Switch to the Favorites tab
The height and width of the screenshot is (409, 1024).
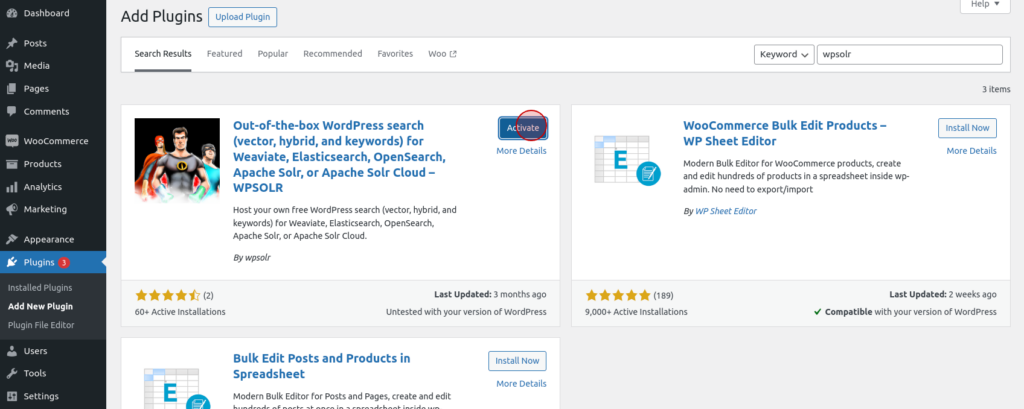tap(395, 54)
